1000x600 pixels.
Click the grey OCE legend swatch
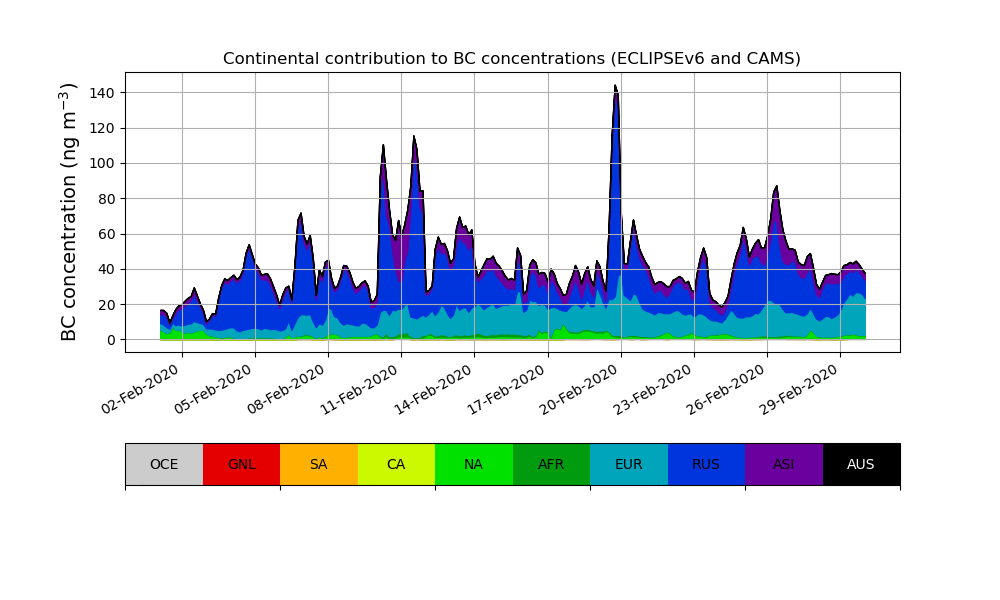pyautogui.click(x=164, y=464)
